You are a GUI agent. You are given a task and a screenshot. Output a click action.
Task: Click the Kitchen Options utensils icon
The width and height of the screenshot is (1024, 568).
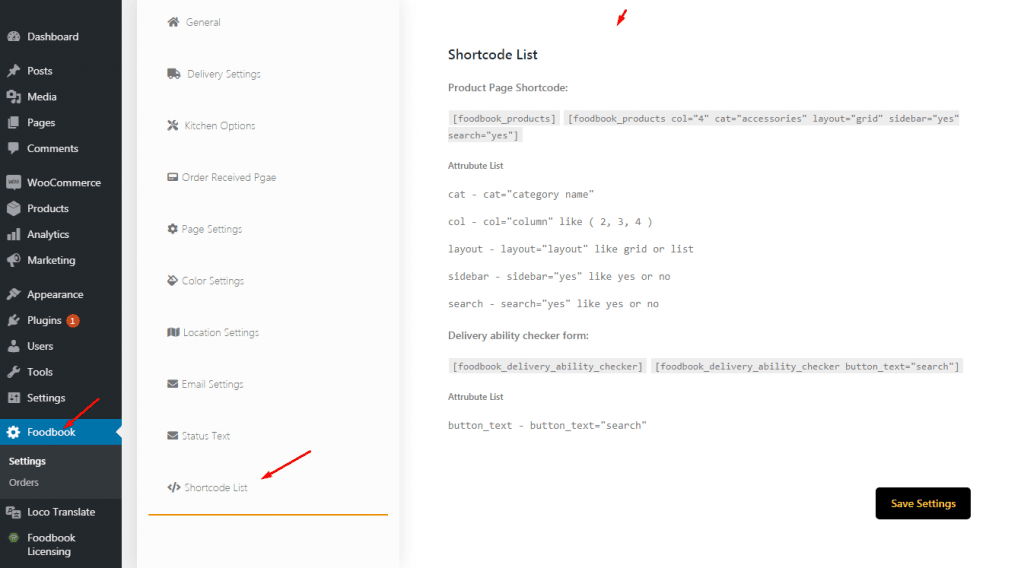point(173,126)
